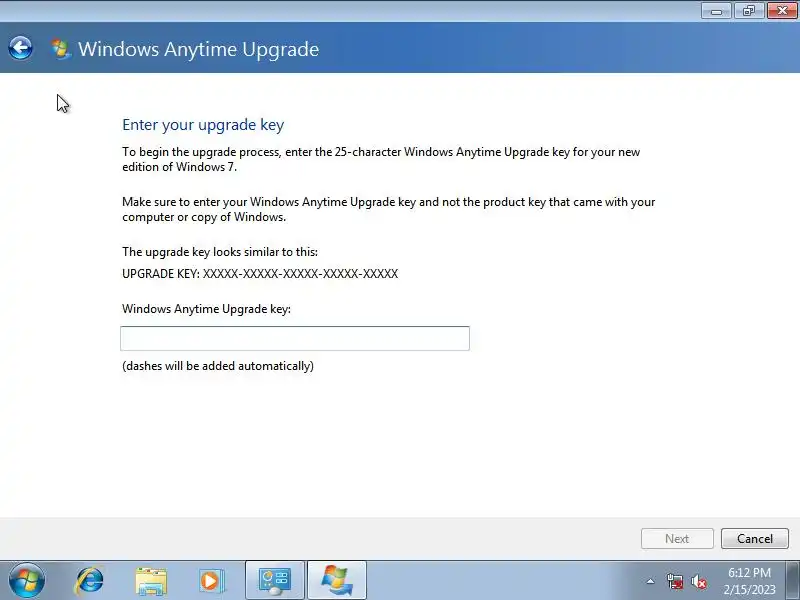
Task: Open Windows Media Player from taskbar
Action: [x=211, y=581]
